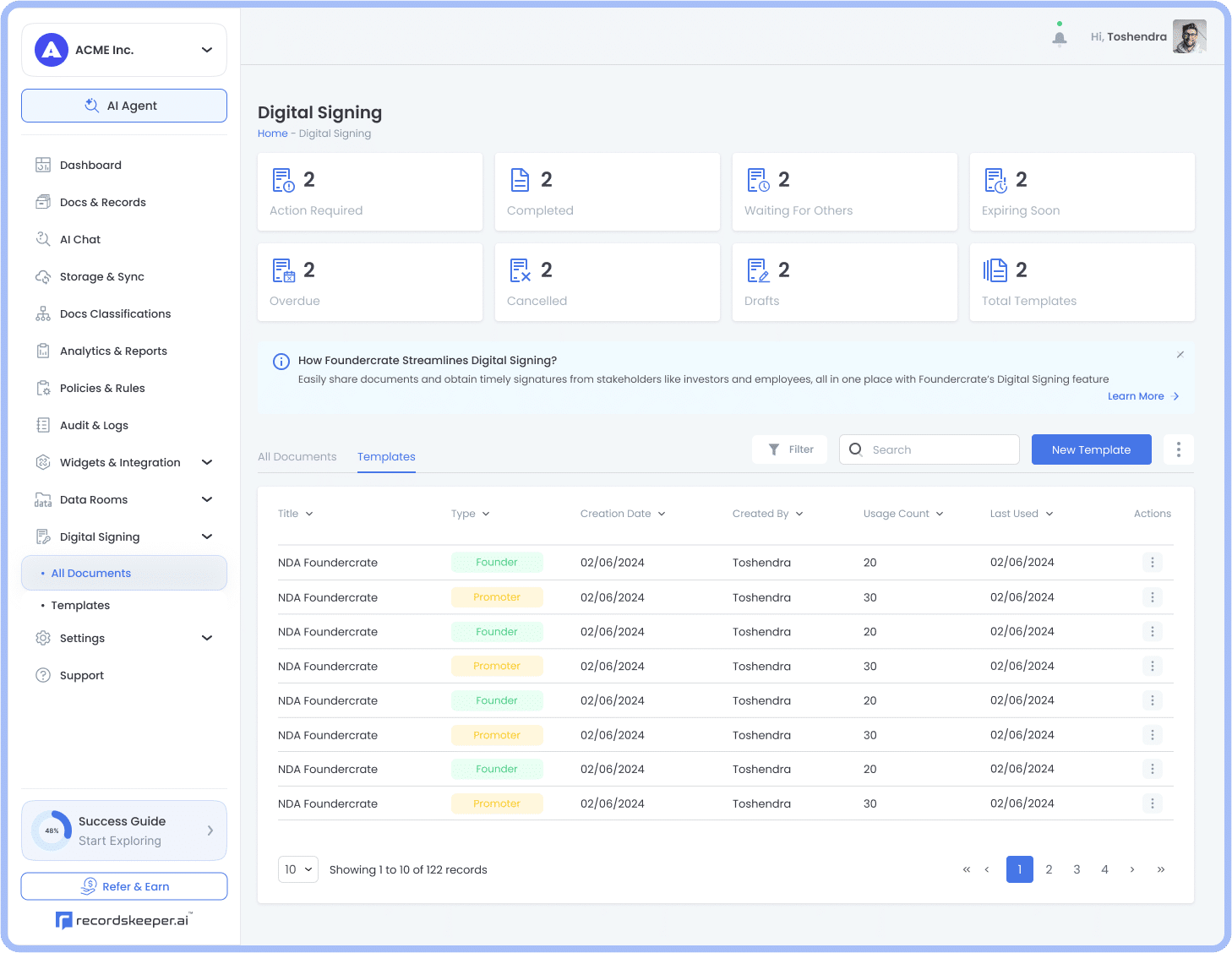Image resolution: width=1232 pixels, height=953 pixels.
Task: Select the Templates tab
Action: pyautogui.click(x=386, y=457)
